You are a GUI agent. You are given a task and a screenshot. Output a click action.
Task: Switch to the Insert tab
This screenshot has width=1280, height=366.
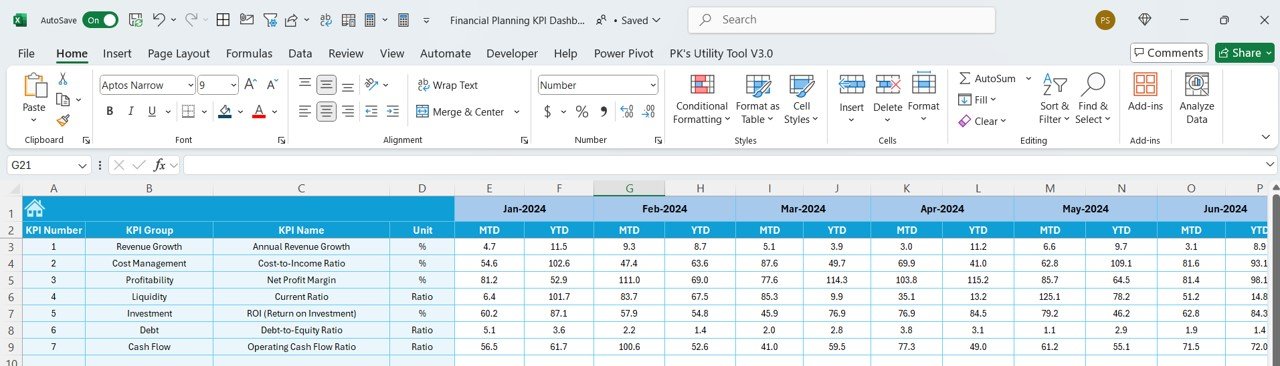pyautogui.click(x=117, y=54)
